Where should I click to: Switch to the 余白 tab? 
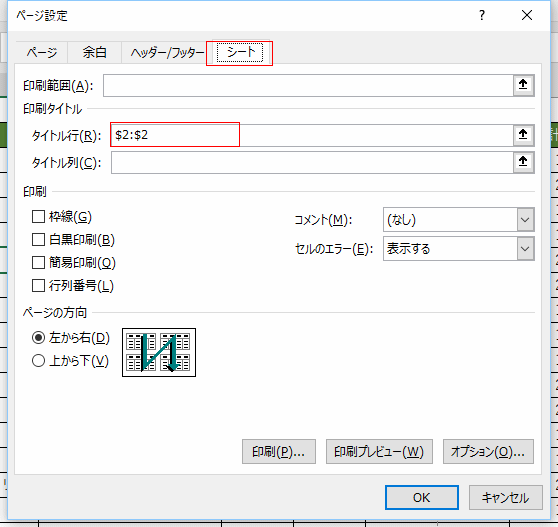coord(94,53)
